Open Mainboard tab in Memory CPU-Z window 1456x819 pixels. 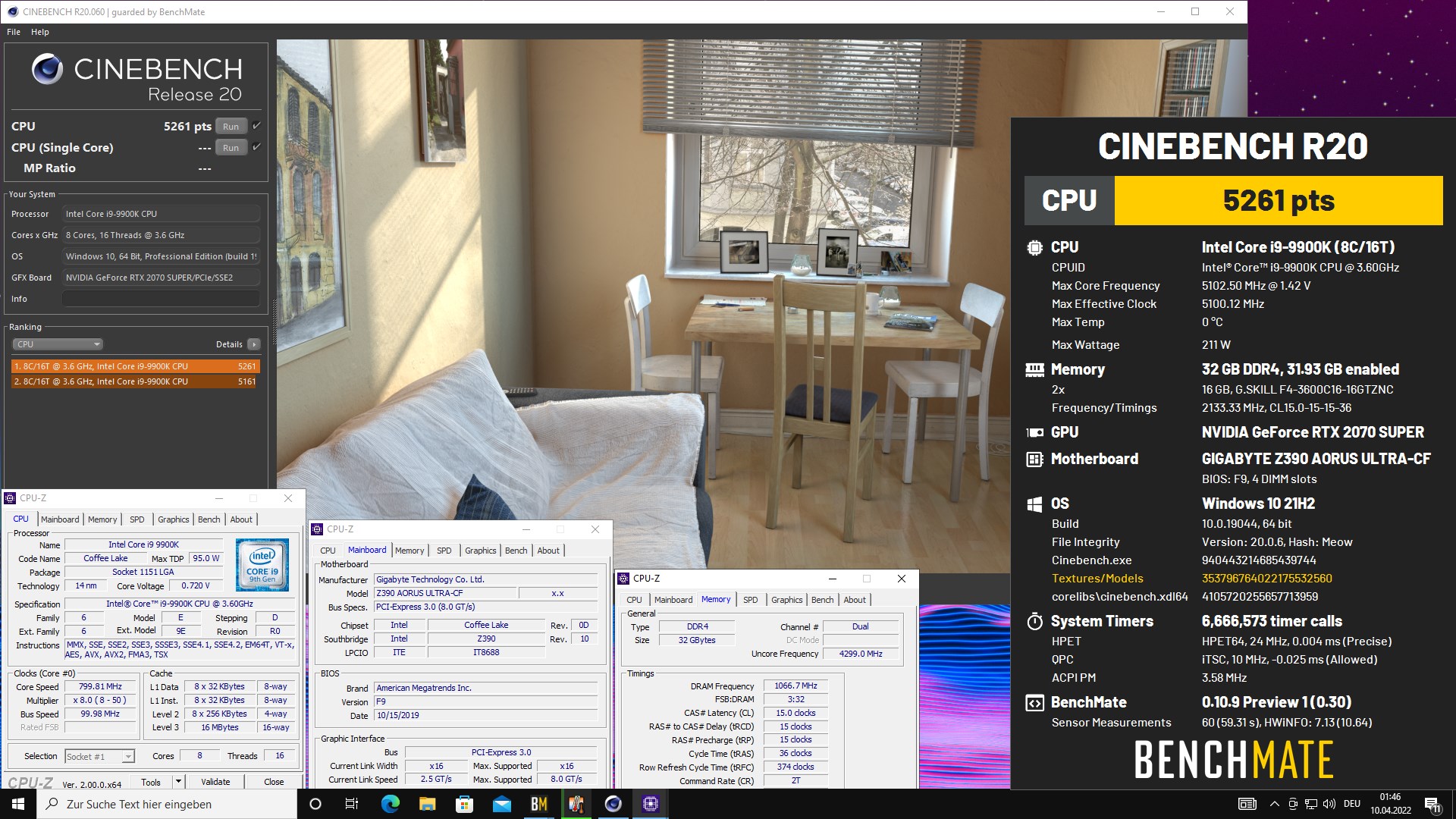coord(673,600)
